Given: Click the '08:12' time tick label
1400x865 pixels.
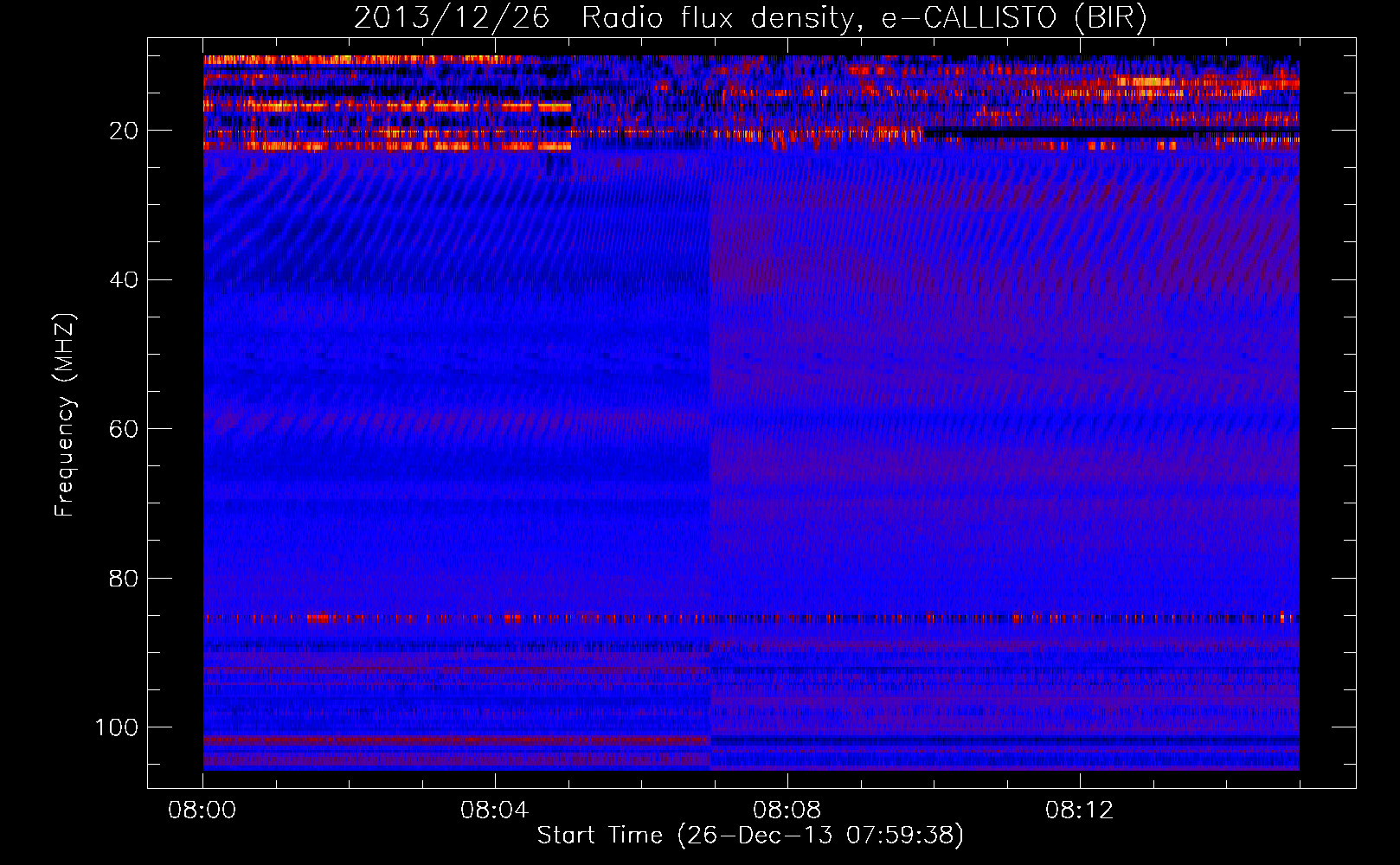Looking at the screenshot, I should click(x=1079, y=811).
